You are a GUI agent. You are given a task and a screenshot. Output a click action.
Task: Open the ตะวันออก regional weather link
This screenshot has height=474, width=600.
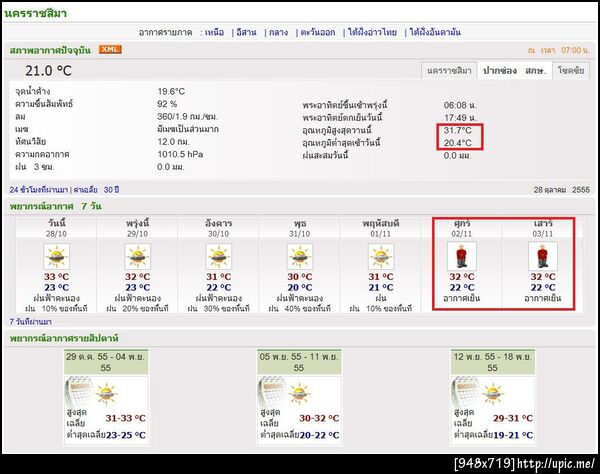(x=318, y=33)
